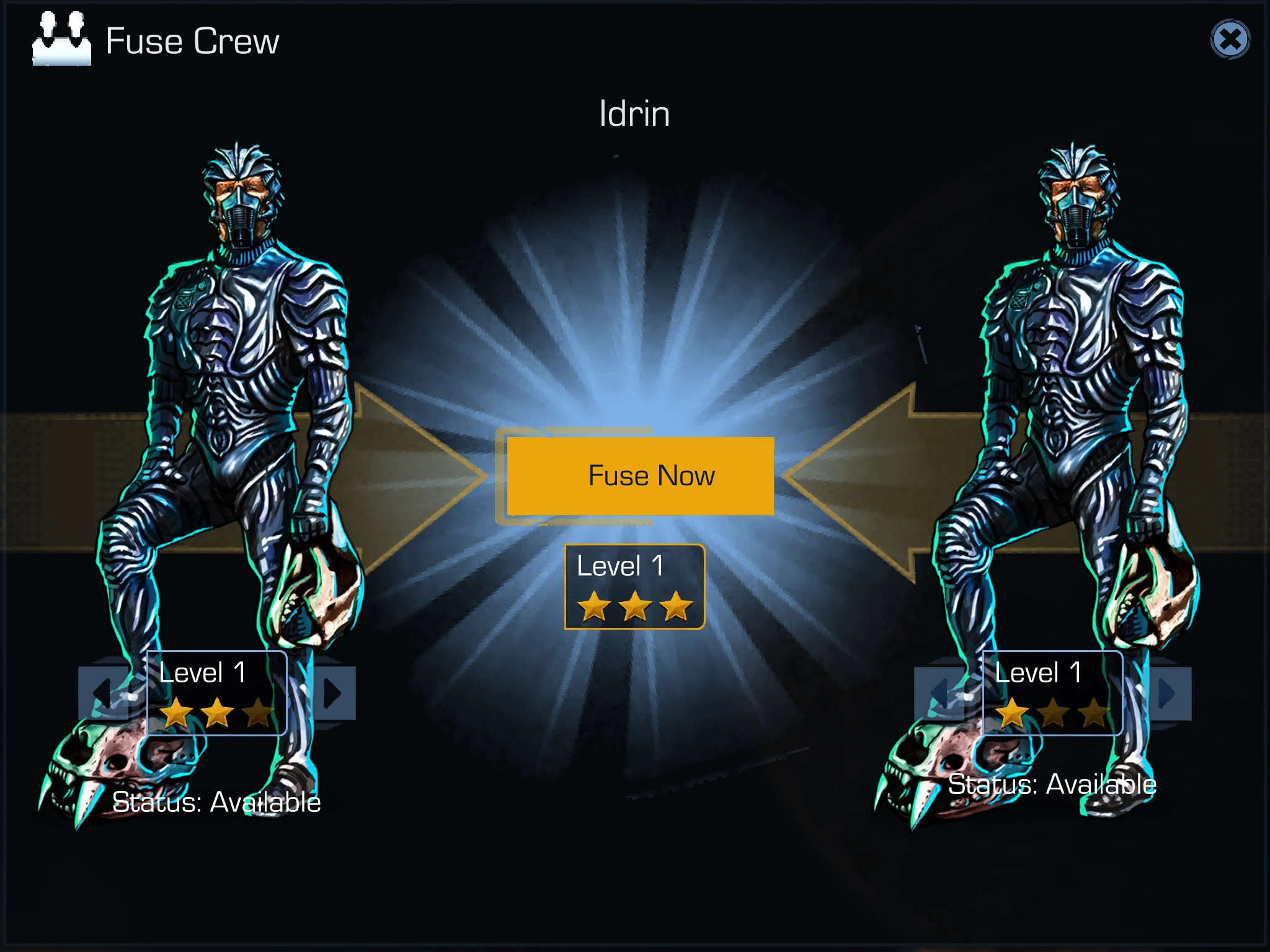Tap the middle star in result box
The width and height of the screenshot is (1270, 952).
point(635,606)
